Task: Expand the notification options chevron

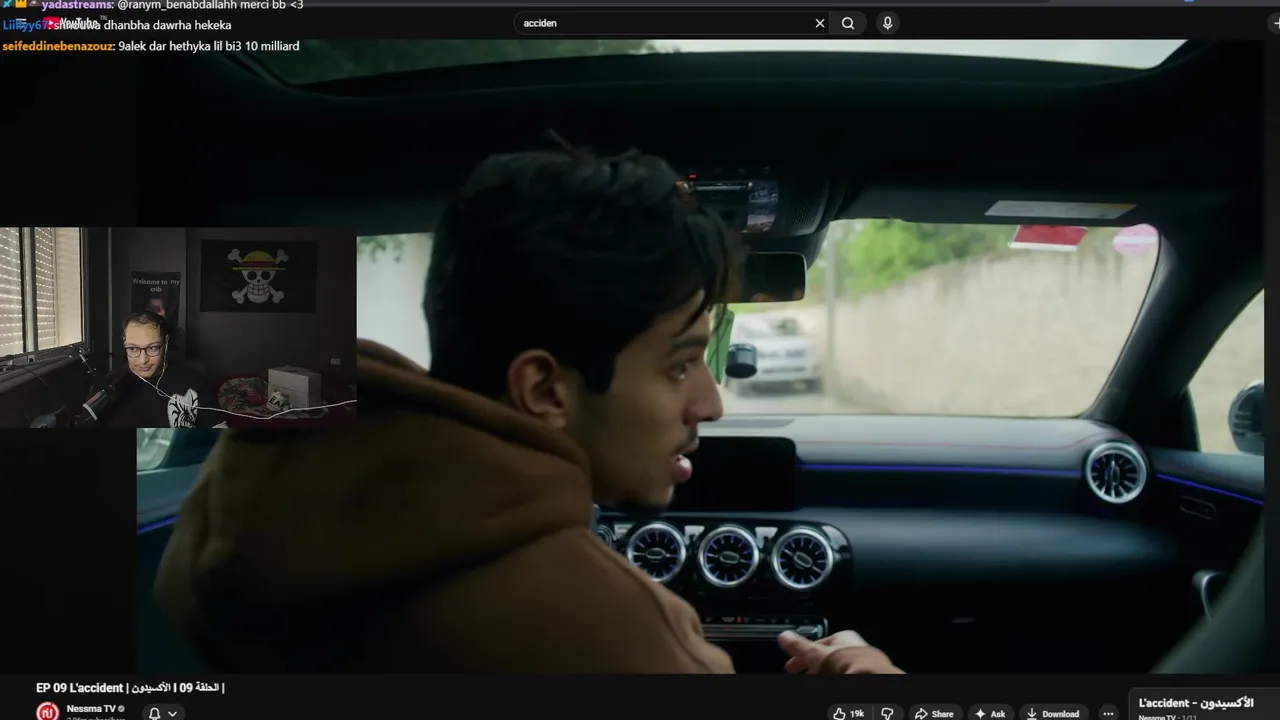Action: (173, 713)
